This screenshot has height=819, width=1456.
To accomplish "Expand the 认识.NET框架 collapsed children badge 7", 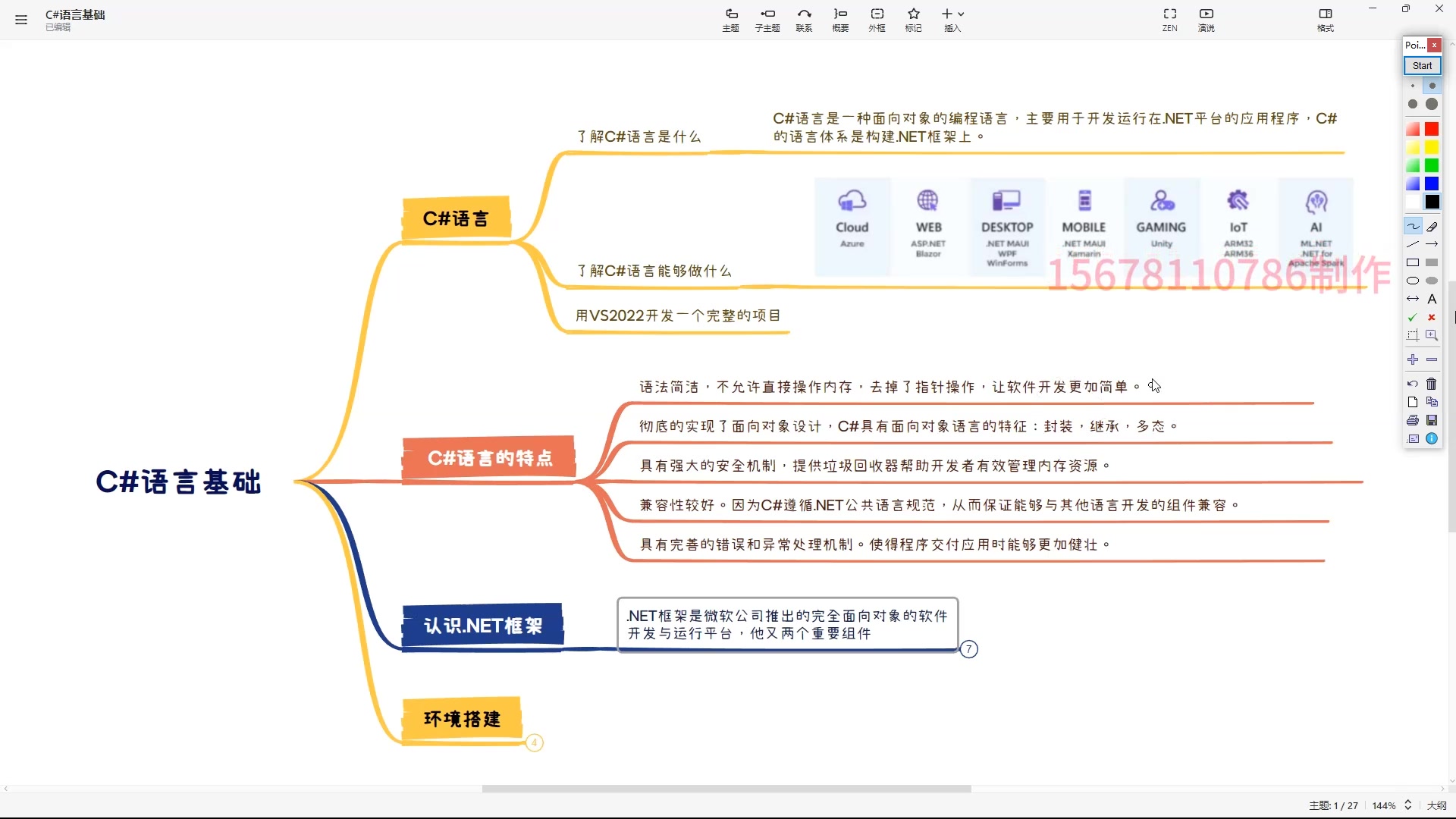I will 968,649.
